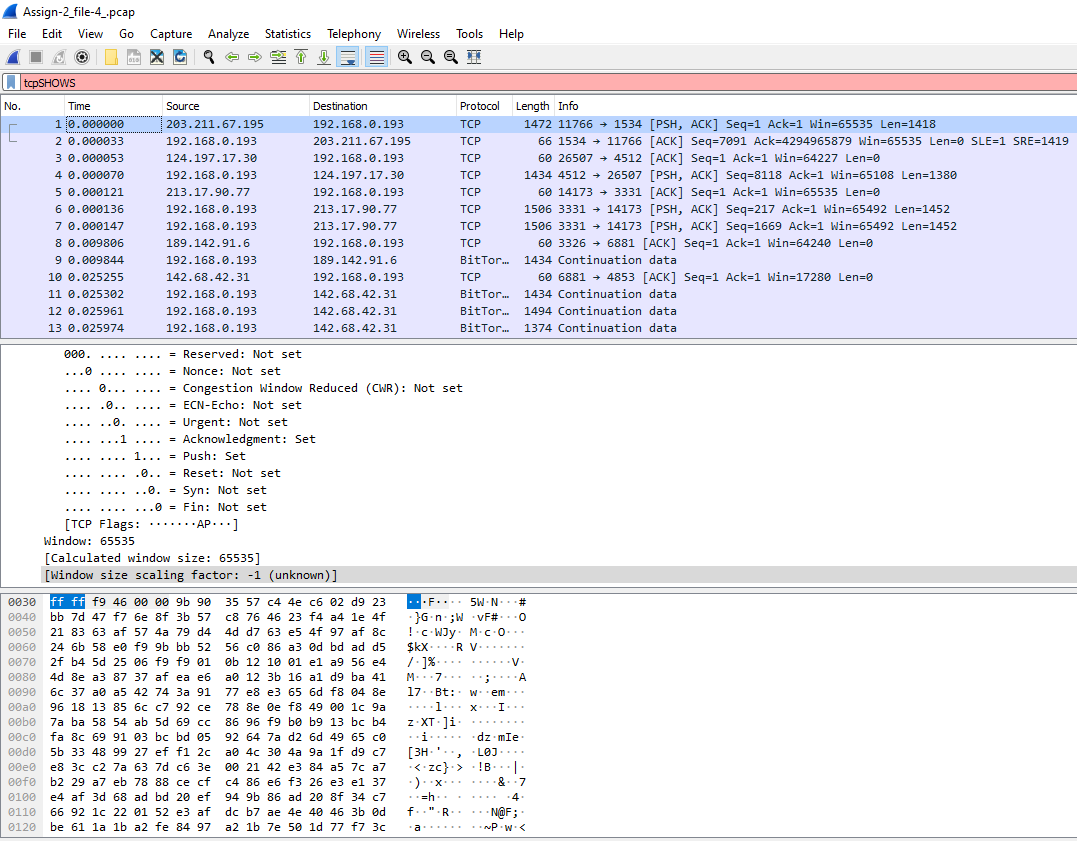The width and height of the screenshot is (1077, 841).
Task: Open the Find Packet tool
Action: pos(209,57)
